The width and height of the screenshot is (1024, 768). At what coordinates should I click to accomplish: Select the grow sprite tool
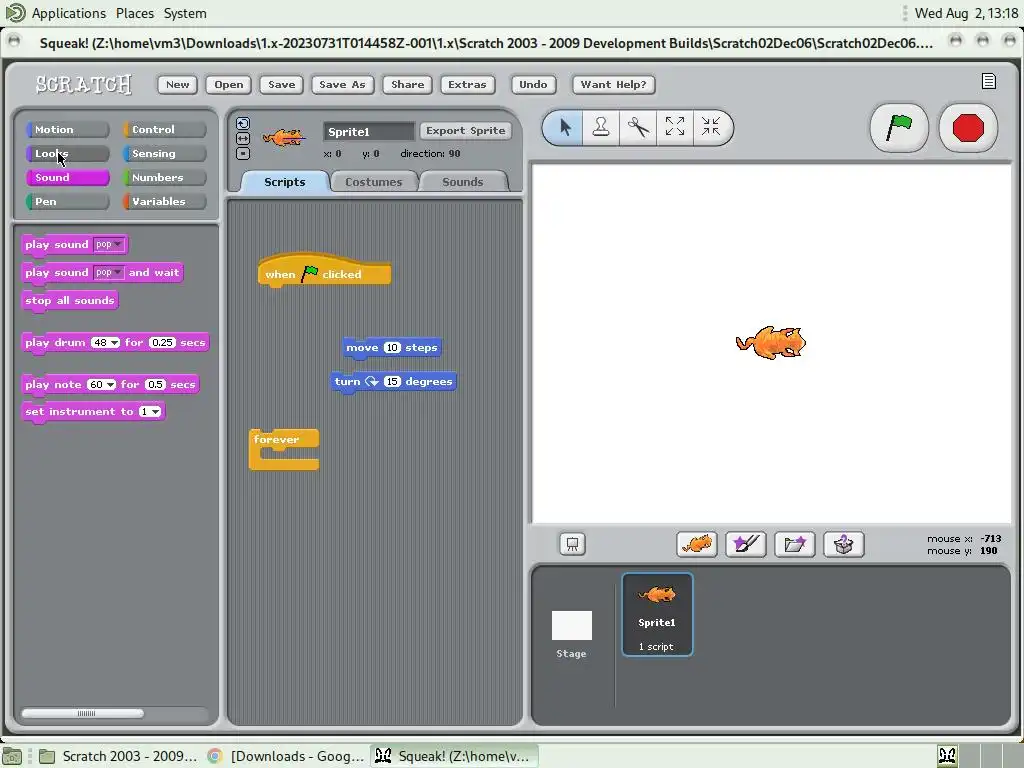[x=675, y=127]
